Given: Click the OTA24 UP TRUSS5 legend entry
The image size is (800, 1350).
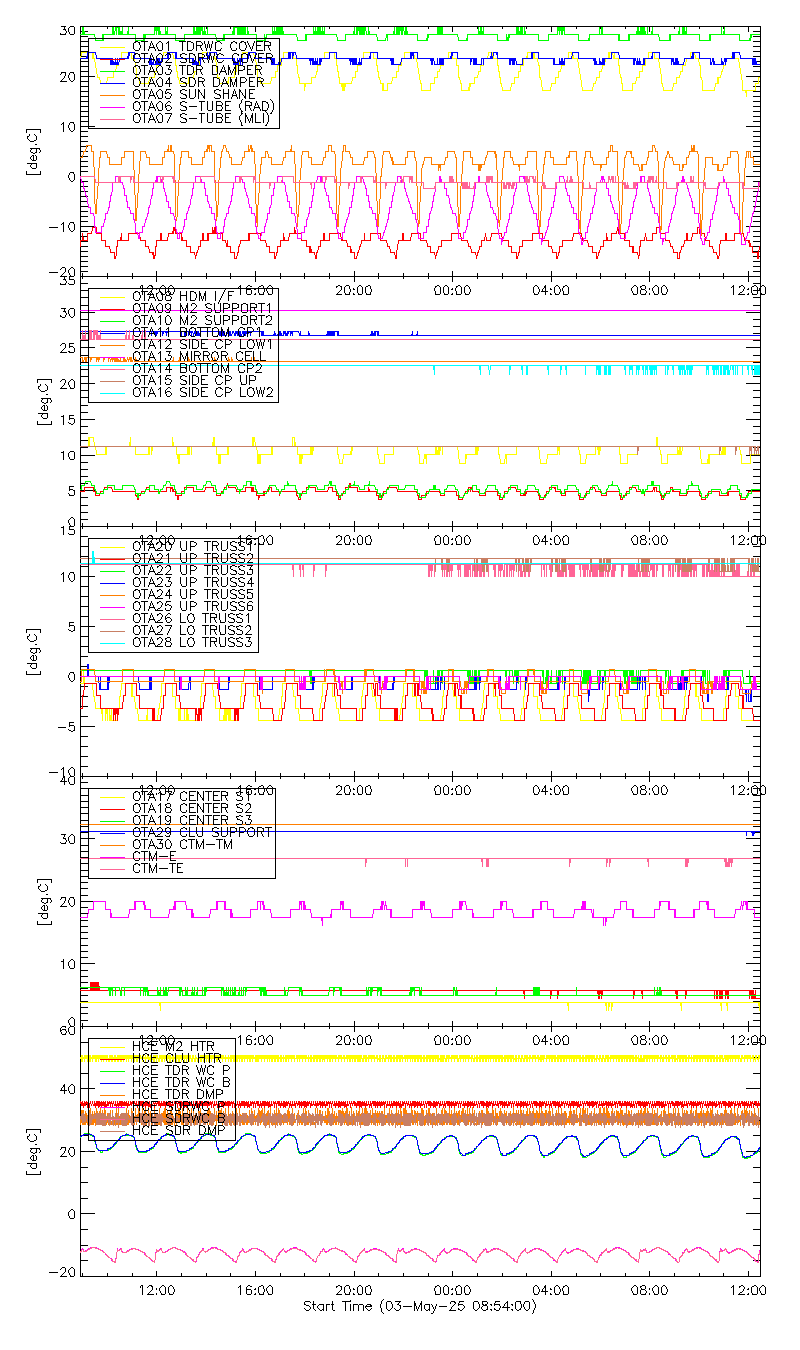Looking at the screenshot, I should tap(194, 594).
